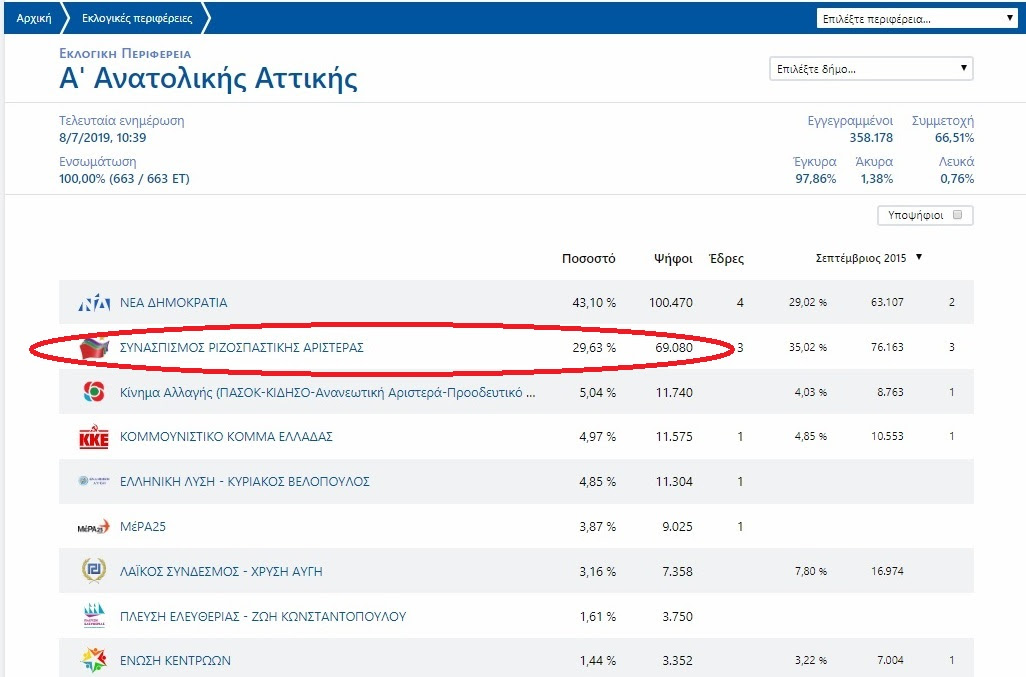Toggle the Υποψήφιοι checkbox

click(x=957, y=215)
